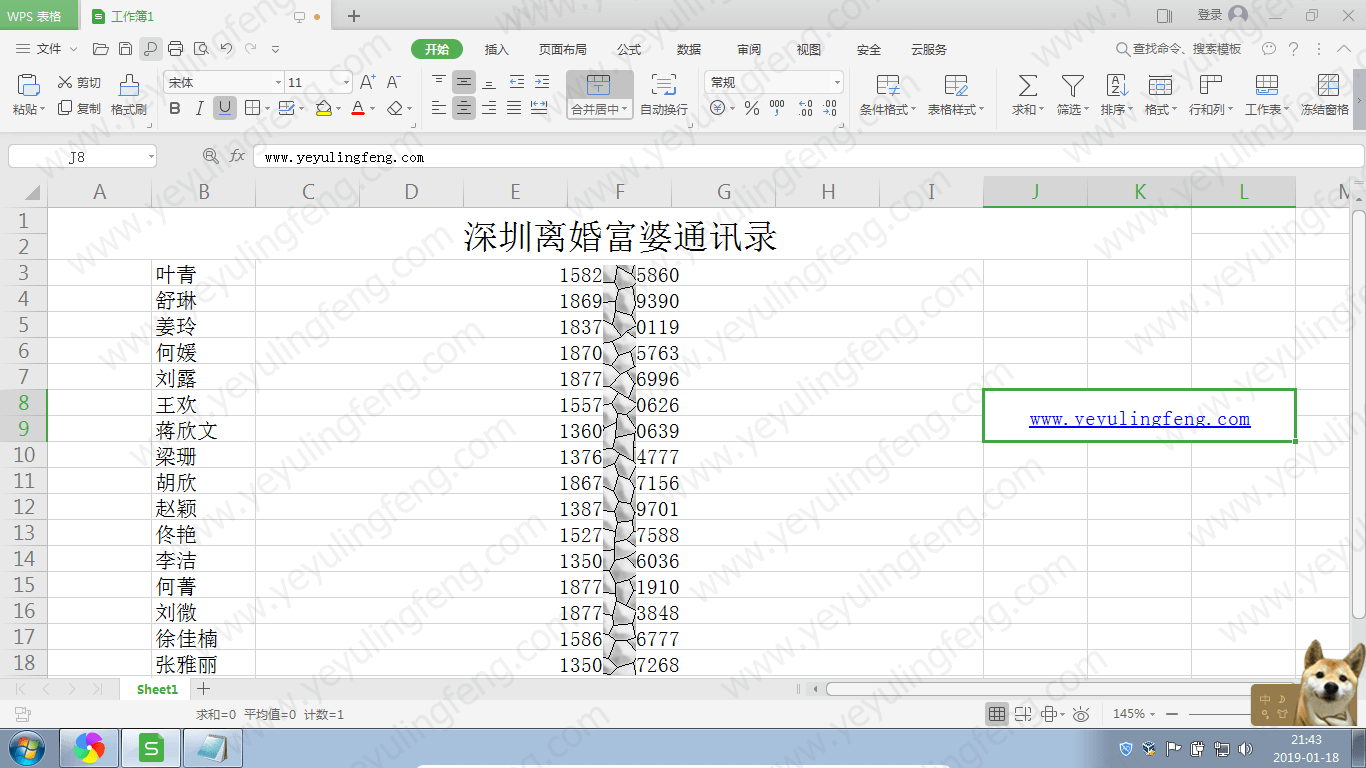This screenshot has width=1366, height=768.
Task: Click the 冻结窗格 freeze panes icon
Action: pos(1326,95)
